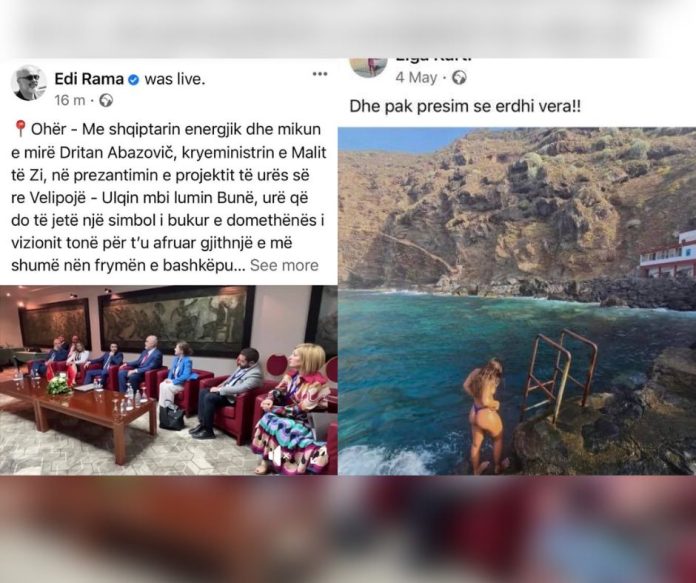Click the globe privacy icon next to 16 m
696x583 pixels.
tap(106, 101)
